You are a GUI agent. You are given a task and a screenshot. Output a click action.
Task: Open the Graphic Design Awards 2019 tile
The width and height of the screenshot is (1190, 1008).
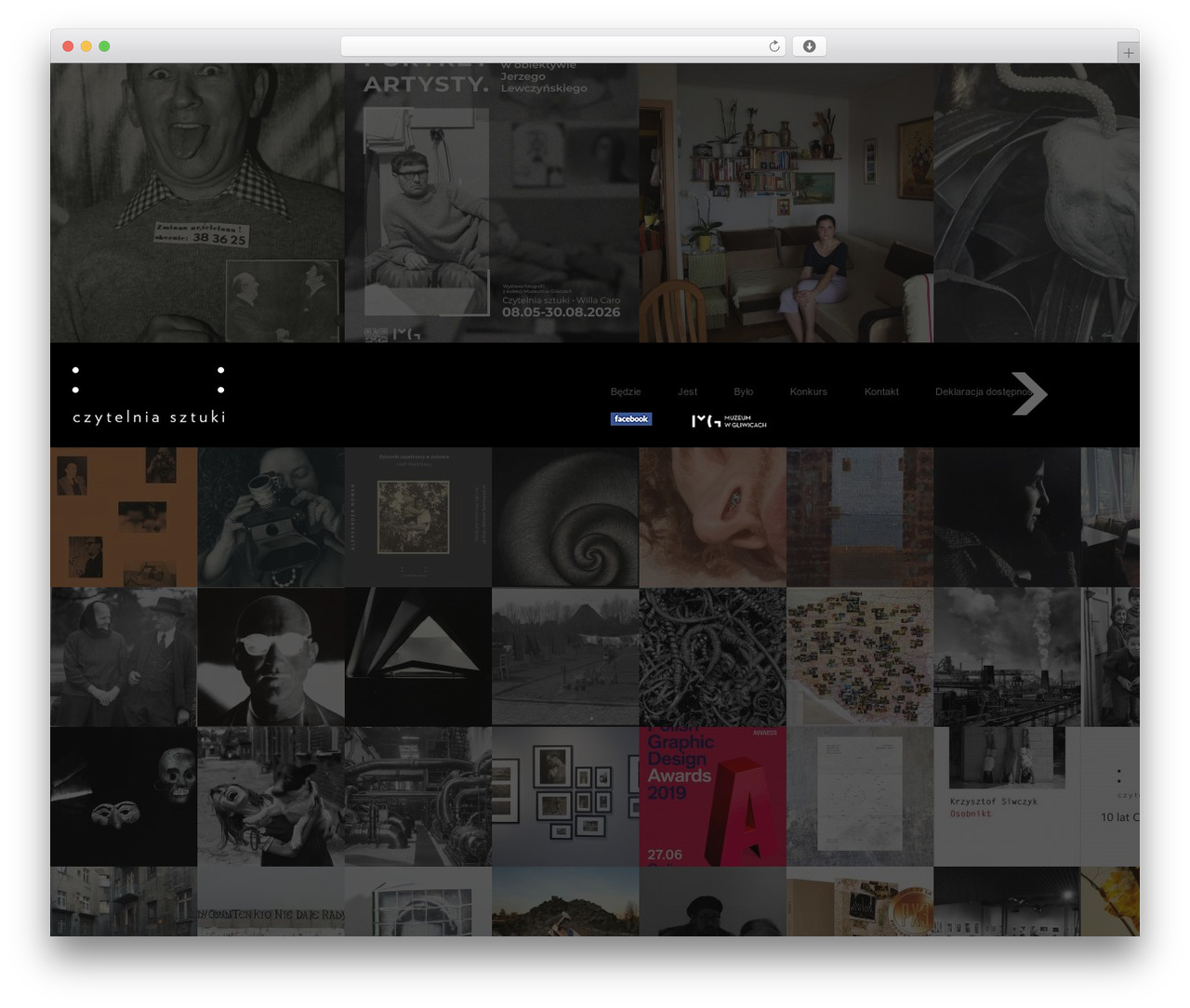712,797
